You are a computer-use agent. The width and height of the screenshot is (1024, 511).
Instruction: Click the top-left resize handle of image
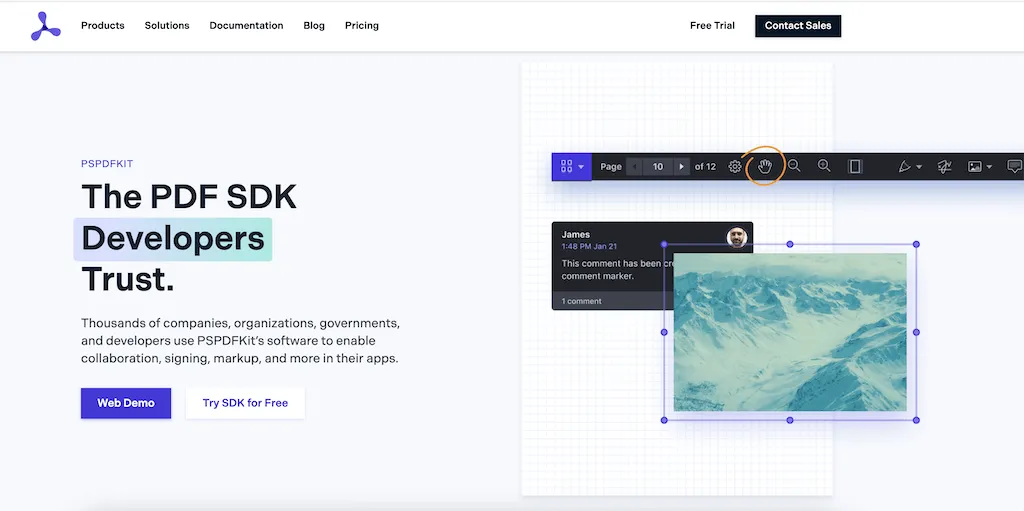(x=664, y=244)
